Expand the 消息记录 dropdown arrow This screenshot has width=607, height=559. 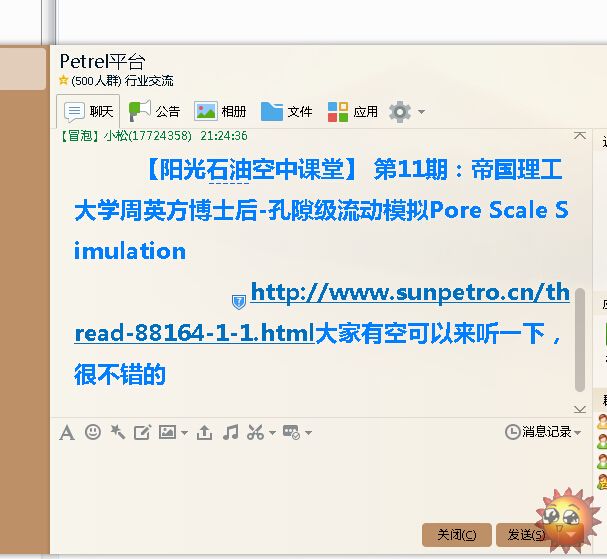[578, 432]
